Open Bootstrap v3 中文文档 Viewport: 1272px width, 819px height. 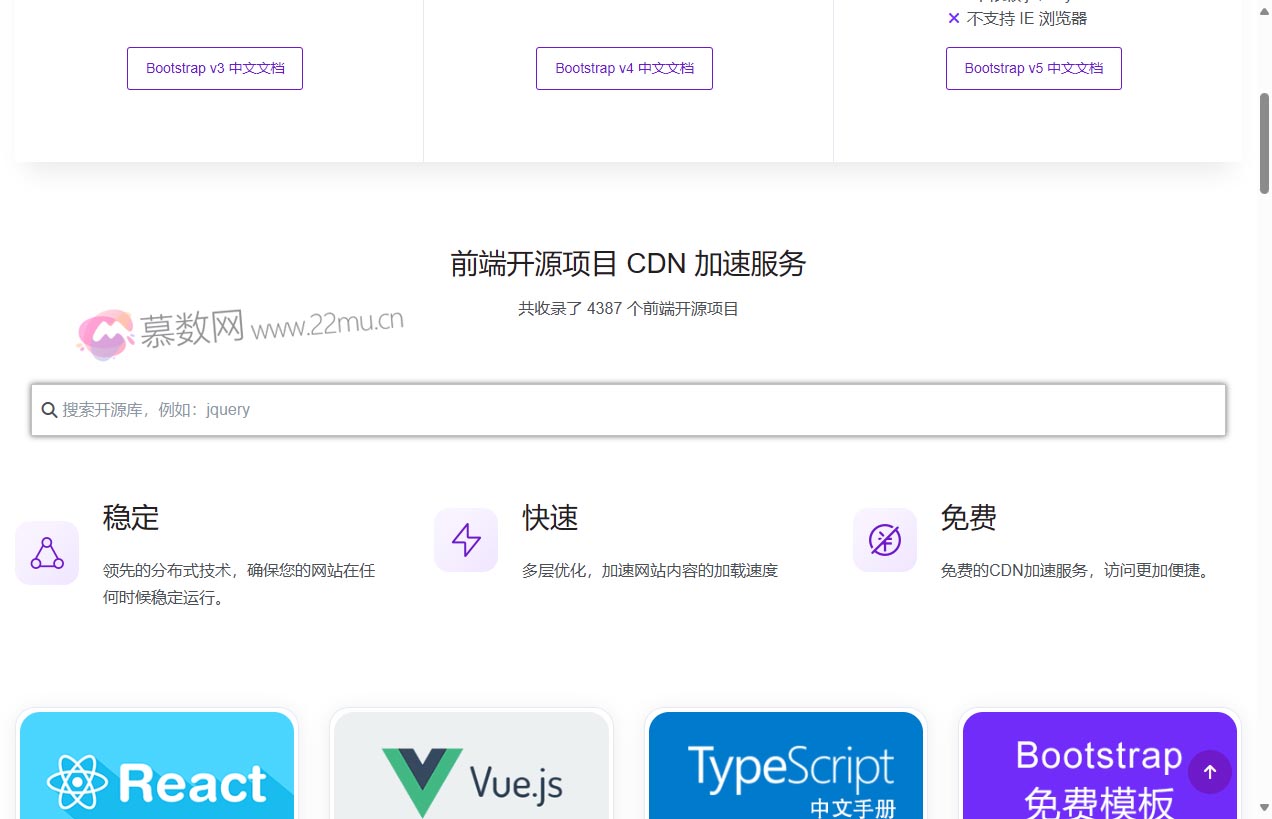click(214, 68)
